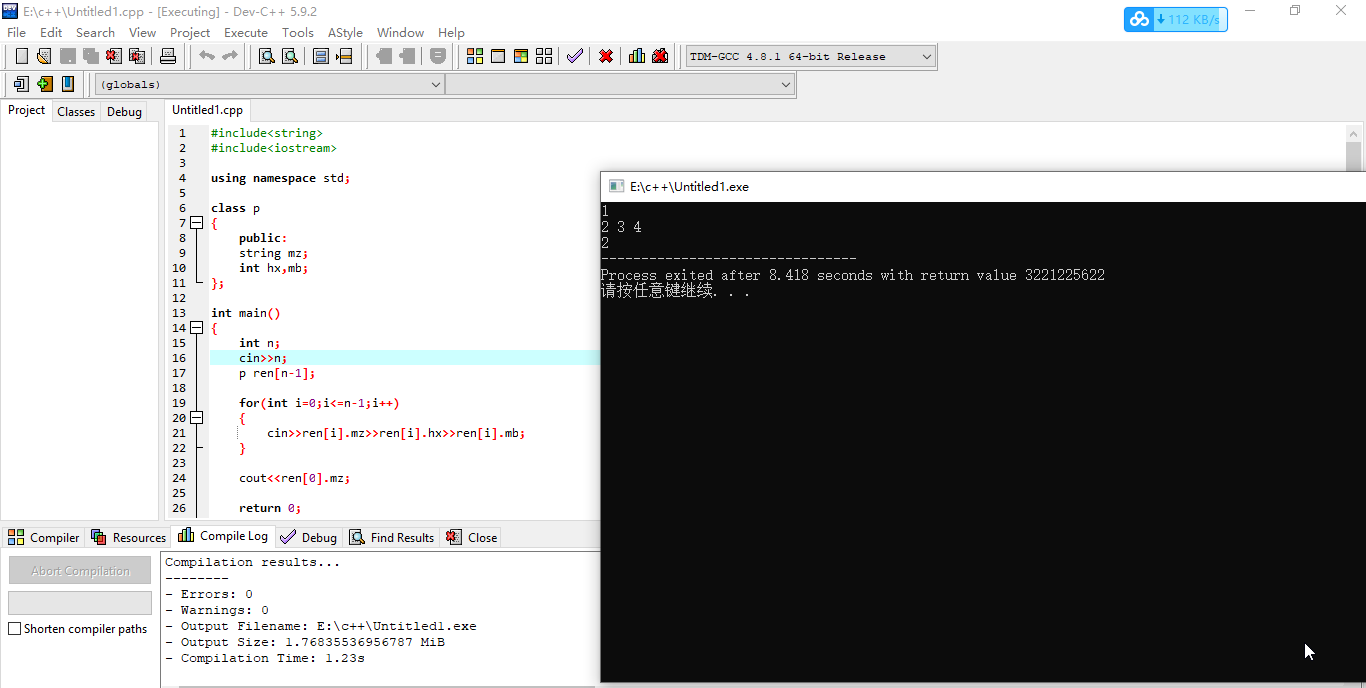Click the Debug checkmark toolbar icon
Image resolution: width=1366 pixels, height=688 pixels.
point(575,56)
